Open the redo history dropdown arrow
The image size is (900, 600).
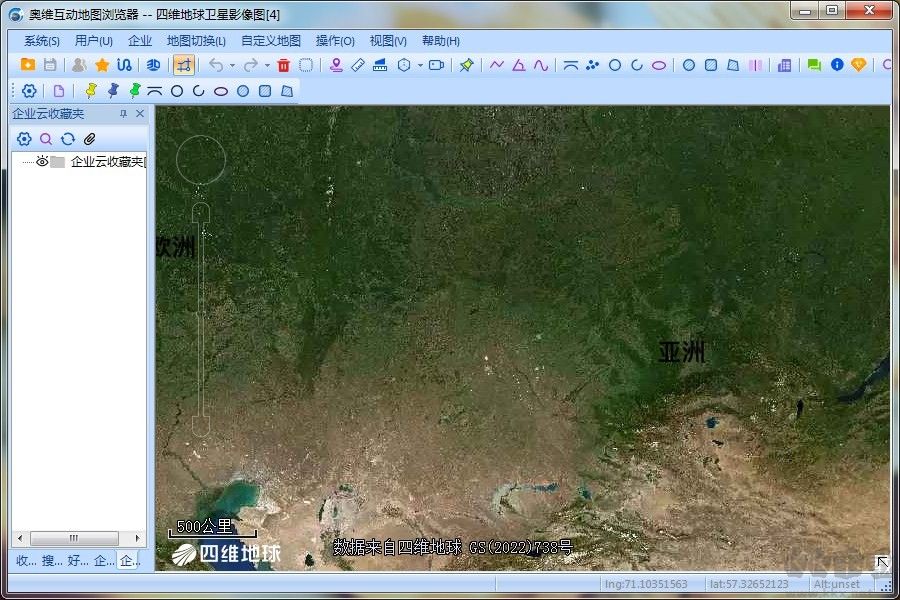pos(267,66)
